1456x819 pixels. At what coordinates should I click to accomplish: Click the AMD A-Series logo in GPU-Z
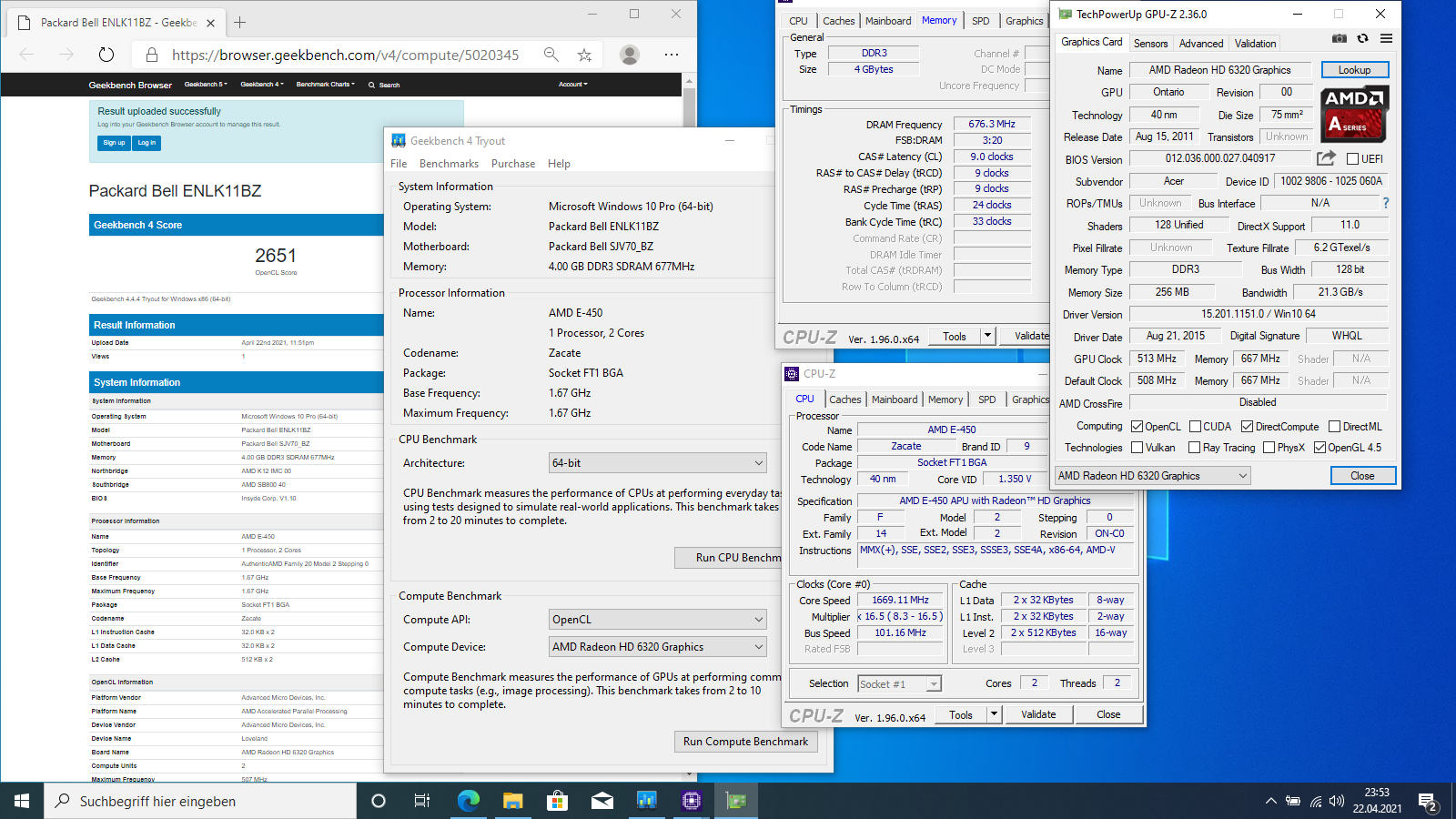tap(1354, 114)
